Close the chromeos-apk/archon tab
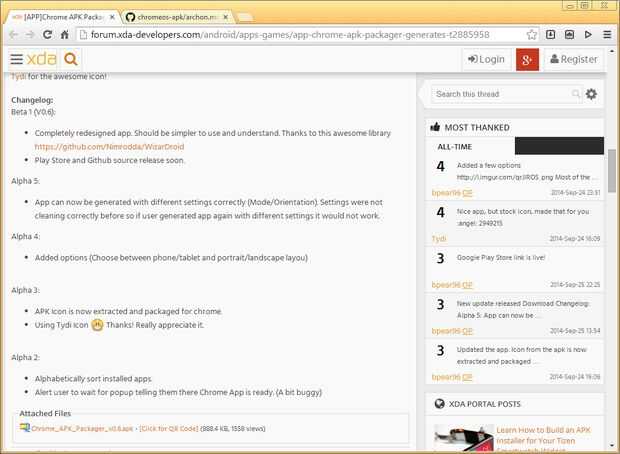620x454 pixels. [226, 17]
